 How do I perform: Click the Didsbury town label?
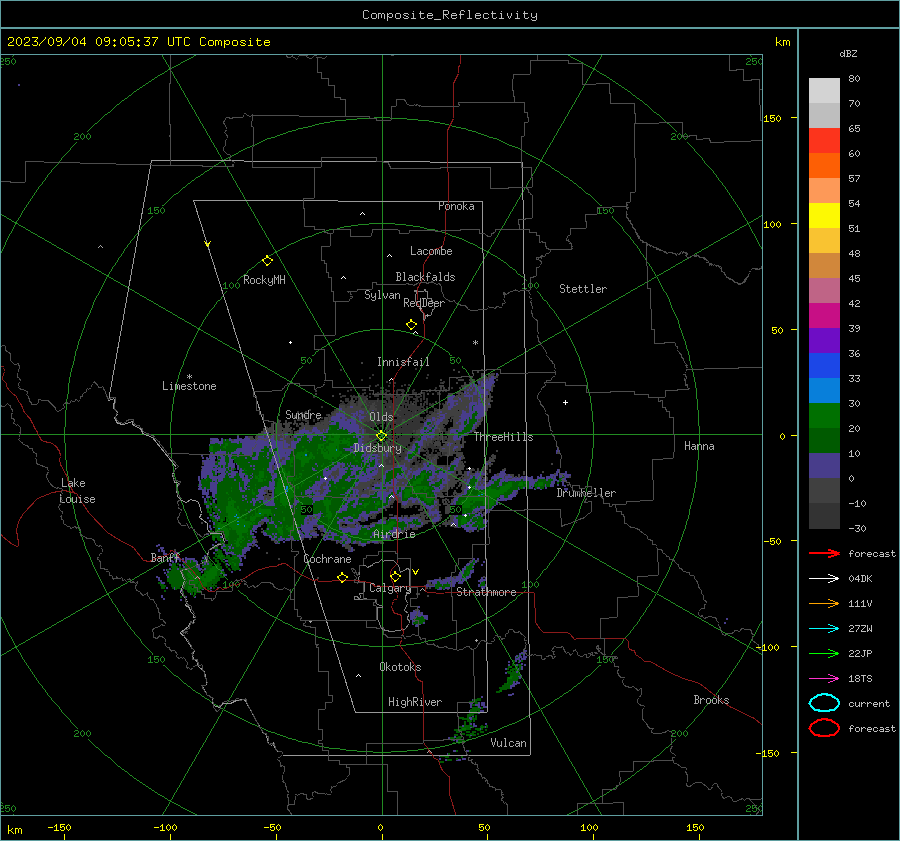point(377,448)
